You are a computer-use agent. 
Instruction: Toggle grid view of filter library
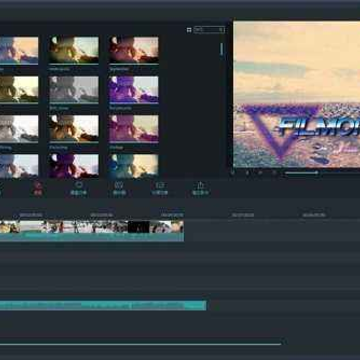(189, 30)
